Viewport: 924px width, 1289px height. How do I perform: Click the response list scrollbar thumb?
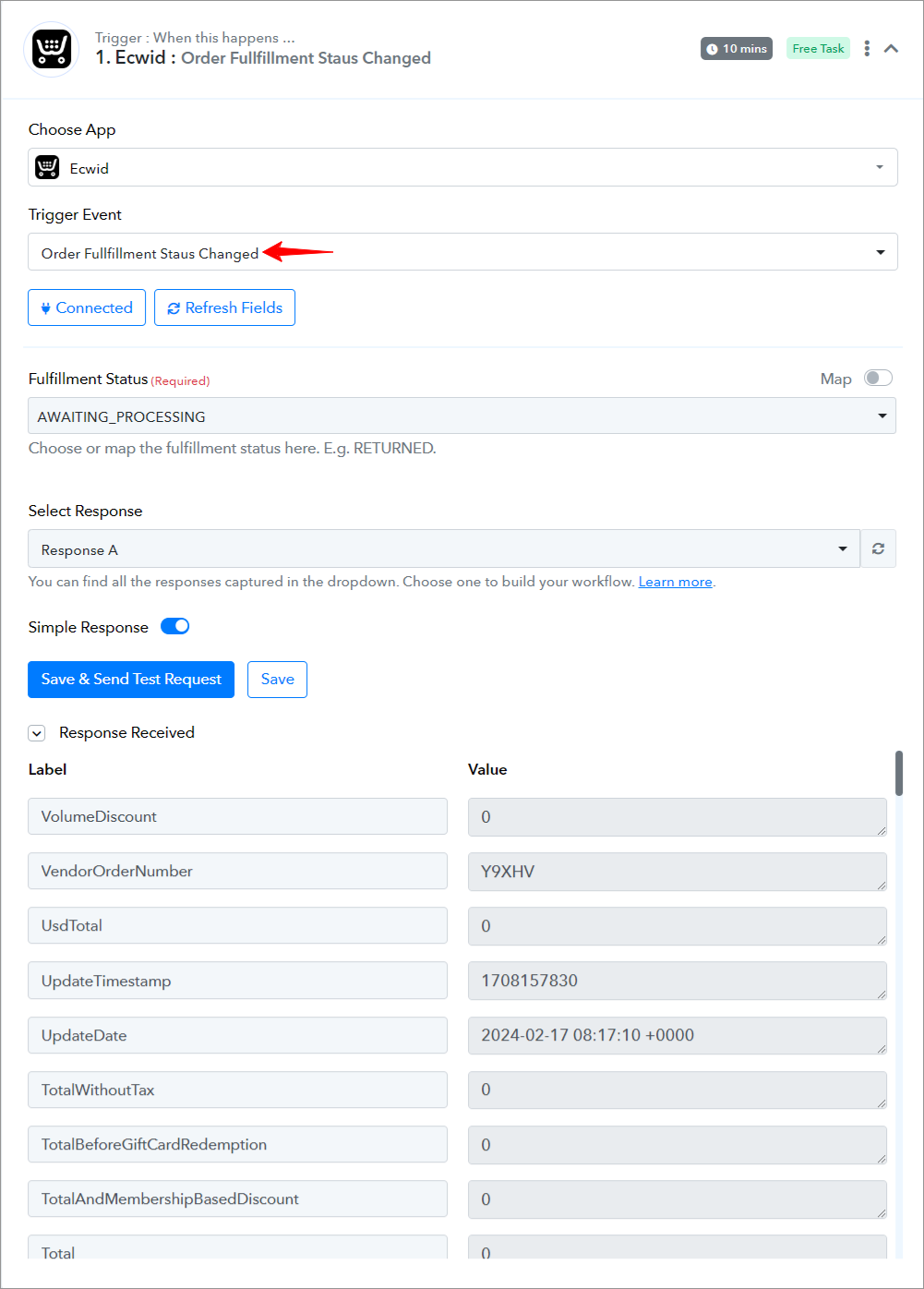[899, 773]
